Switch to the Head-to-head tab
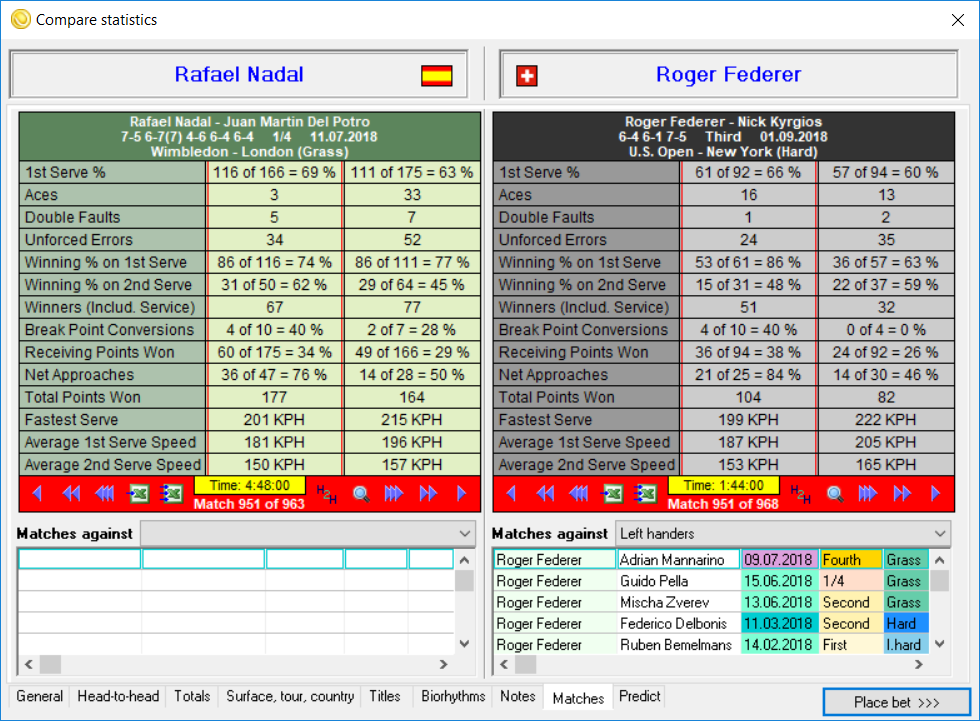This screenshot has height=721, width=980. coord(118,696)
